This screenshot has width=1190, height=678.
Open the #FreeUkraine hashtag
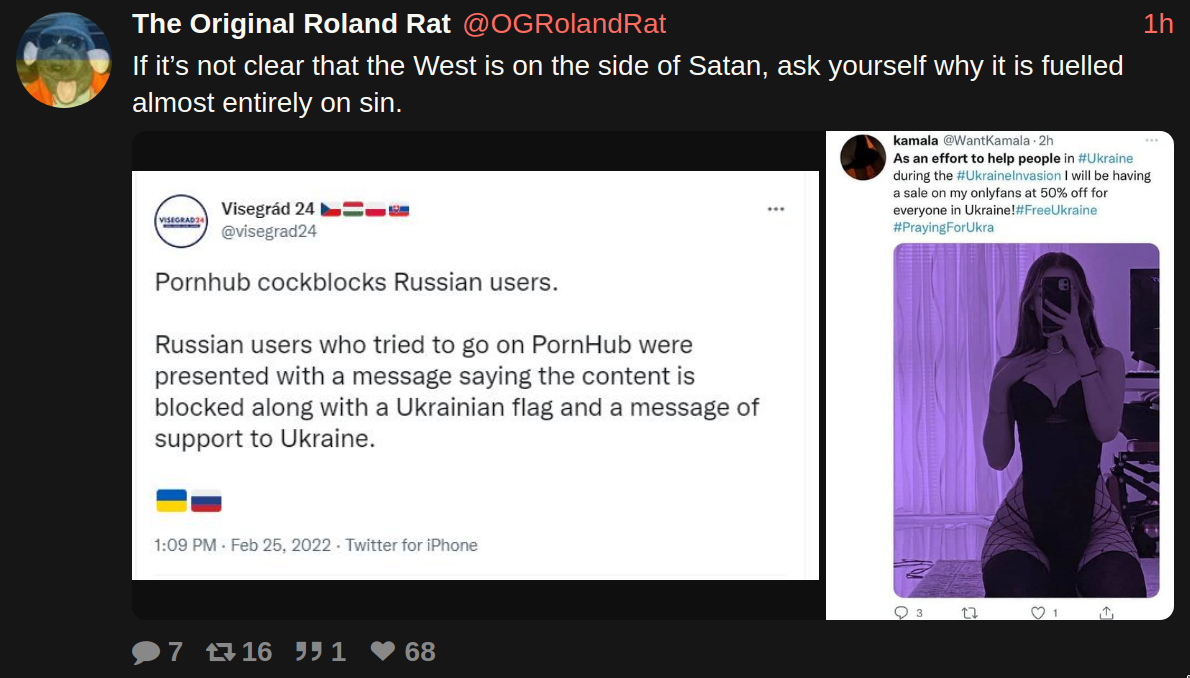pyautogui.click(x=1056, y=210)
